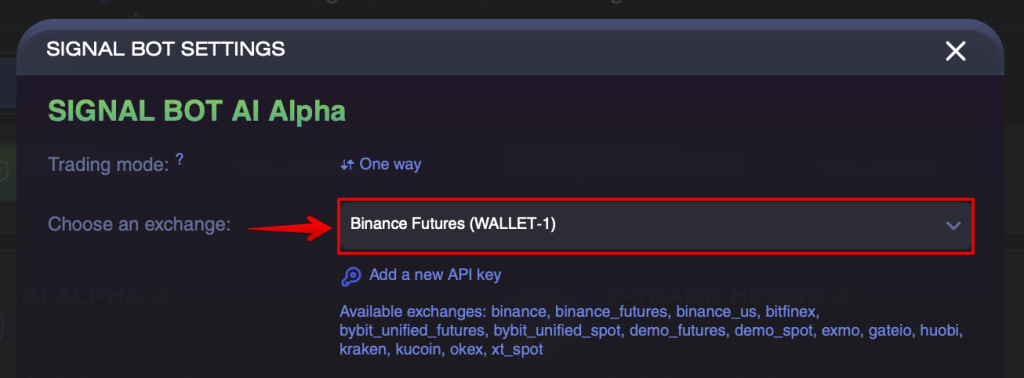Click the key icon for API keys

pyautogui.click(x=351, y=276)
